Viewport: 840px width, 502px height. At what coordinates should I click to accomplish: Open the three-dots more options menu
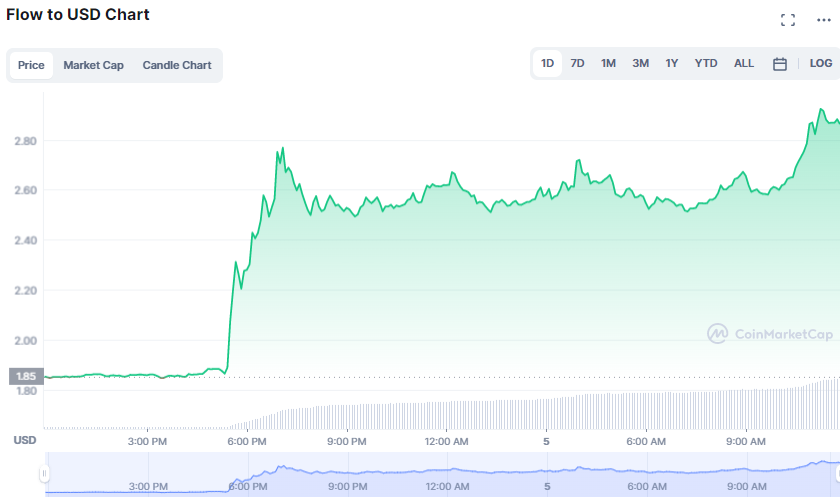tap(823, 20)
